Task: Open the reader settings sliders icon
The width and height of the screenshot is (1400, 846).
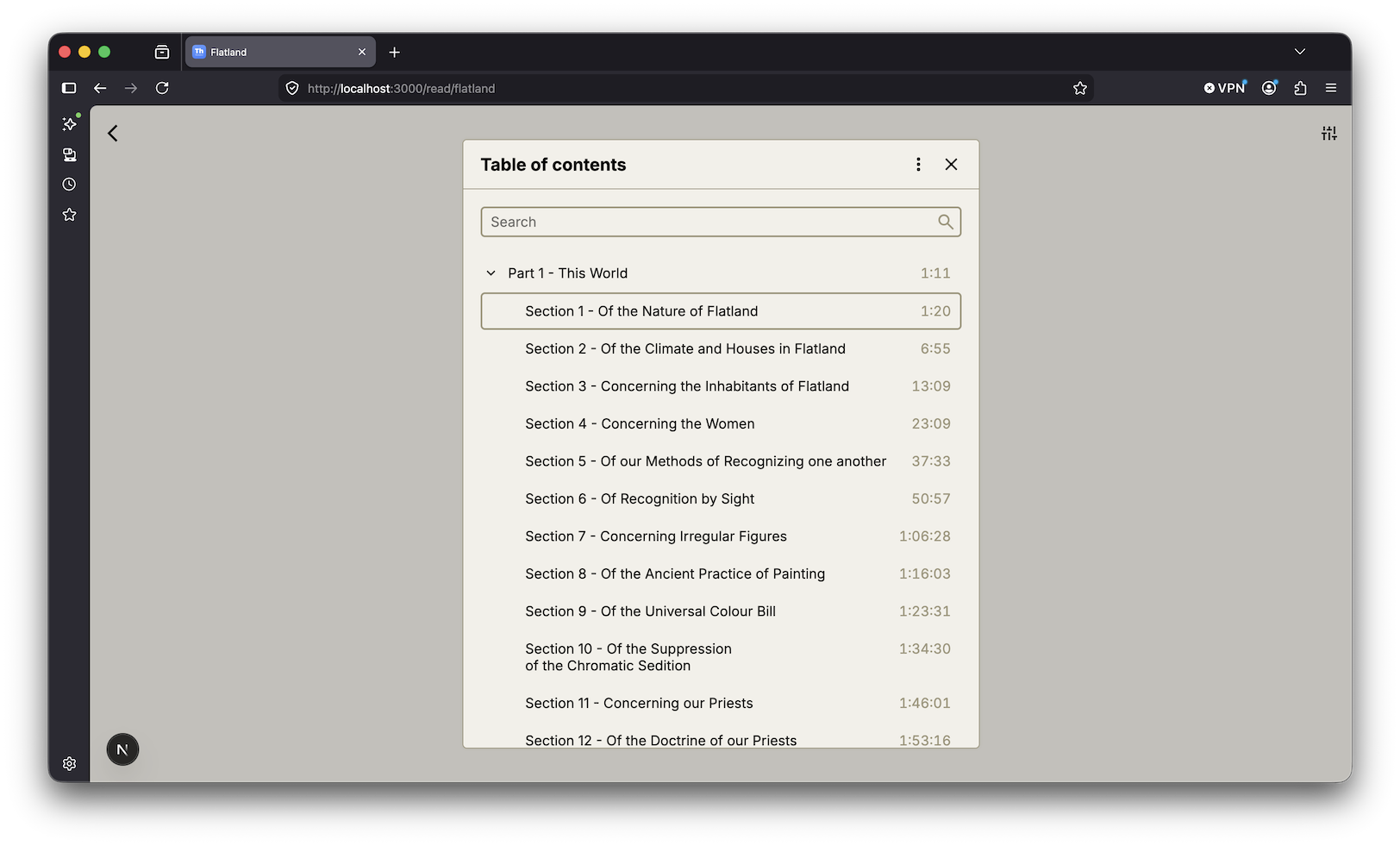Action: point(1328,134)
